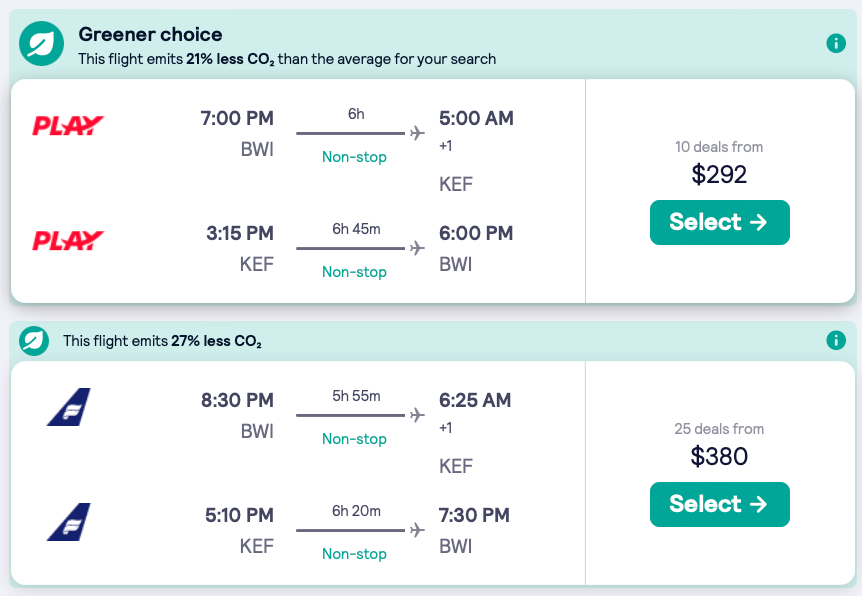Screen dimensions: 862x596
Task: Click the 6:25 AM KEF arrival time
Action: tap(475, 400)
